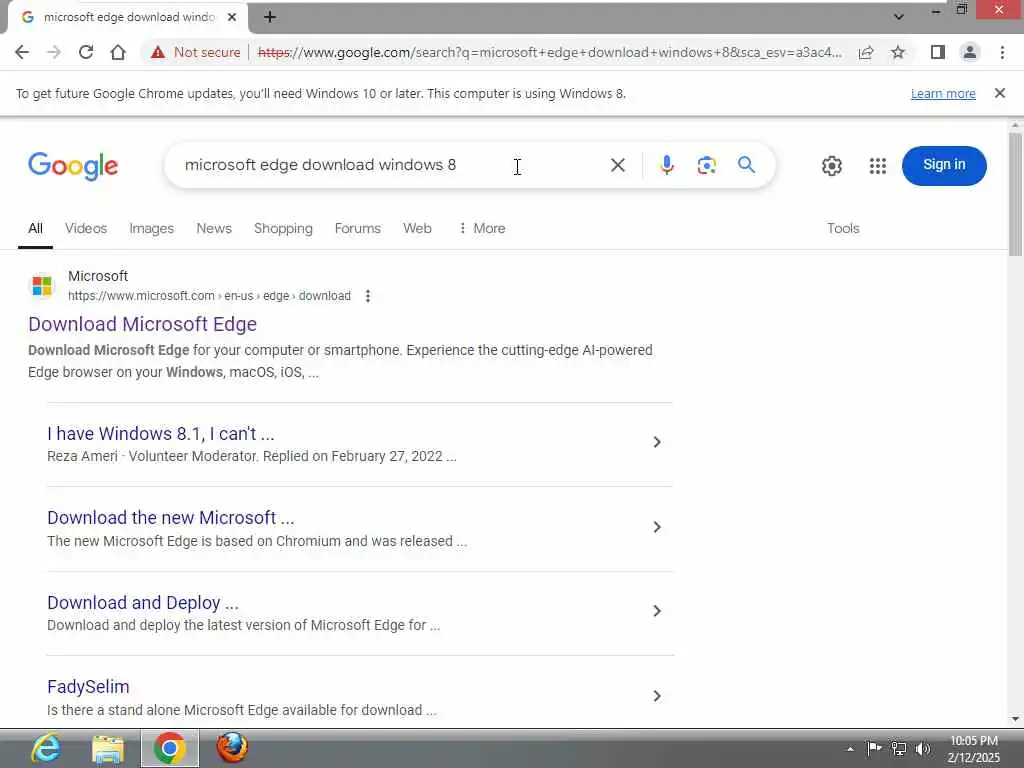The height and width of the screenshot is (768, 1024).
Task: Open Download and Deploy sitelink
Action: pyautogui.click(x=143, y=602)
